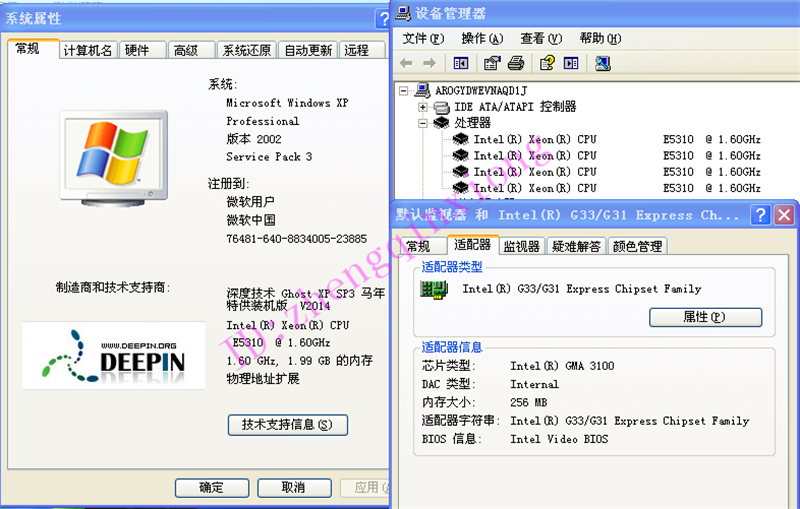Open the Properties icon in Device Manager toolbar

pos(492,63)
